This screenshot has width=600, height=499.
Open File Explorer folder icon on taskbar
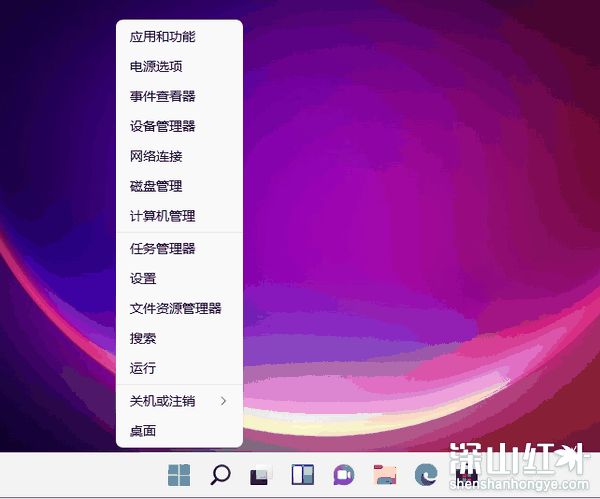pyautogui.click(x=385, y=475)
